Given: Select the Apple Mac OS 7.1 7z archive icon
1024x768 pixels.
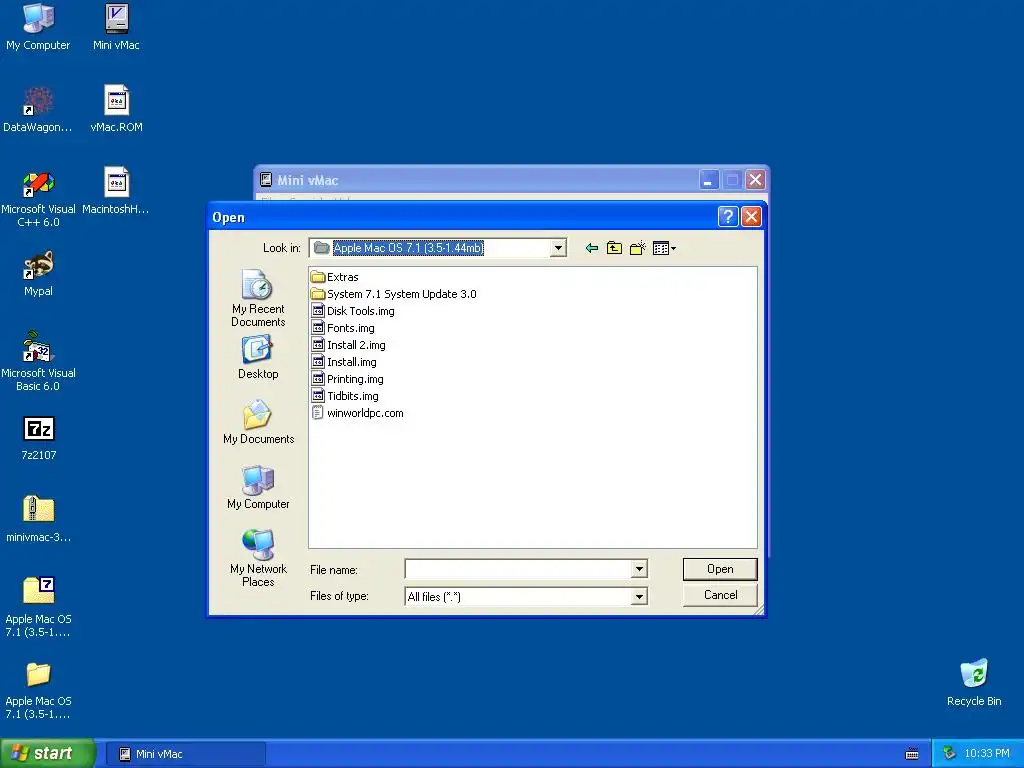Looking at the screenshot, I should 38,607.
